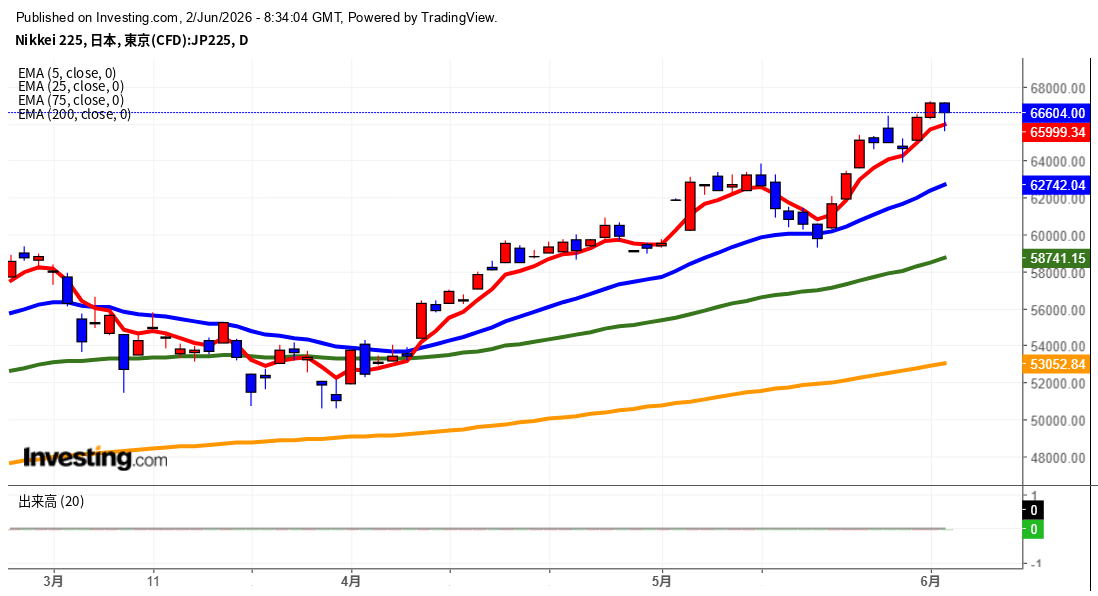Click the 3月 date axis label
1098x596 pixels.
coord(53,581)
